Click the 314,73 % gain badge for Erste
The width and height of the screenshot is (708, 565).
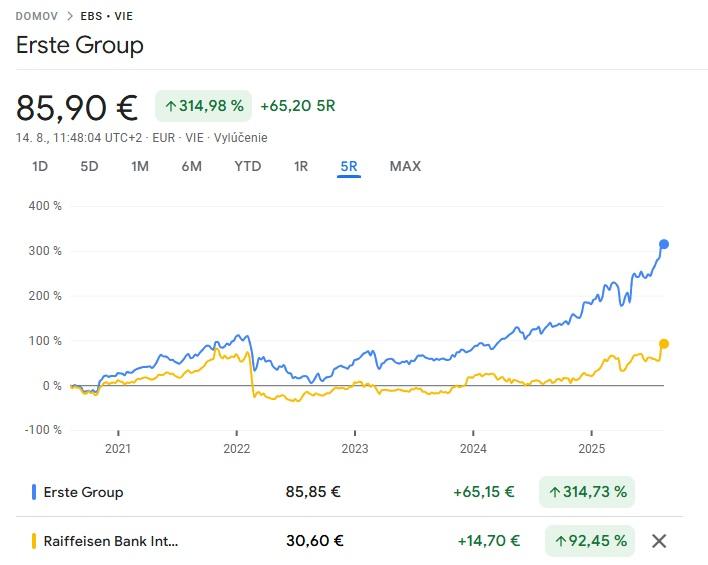pos(587,492)
